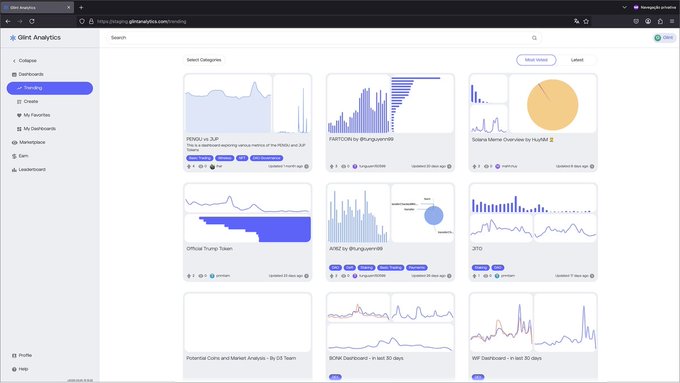Screen dimensions: 680x383
Task: Click Payments tag on AI16Z card
Action: pos(417,268)
